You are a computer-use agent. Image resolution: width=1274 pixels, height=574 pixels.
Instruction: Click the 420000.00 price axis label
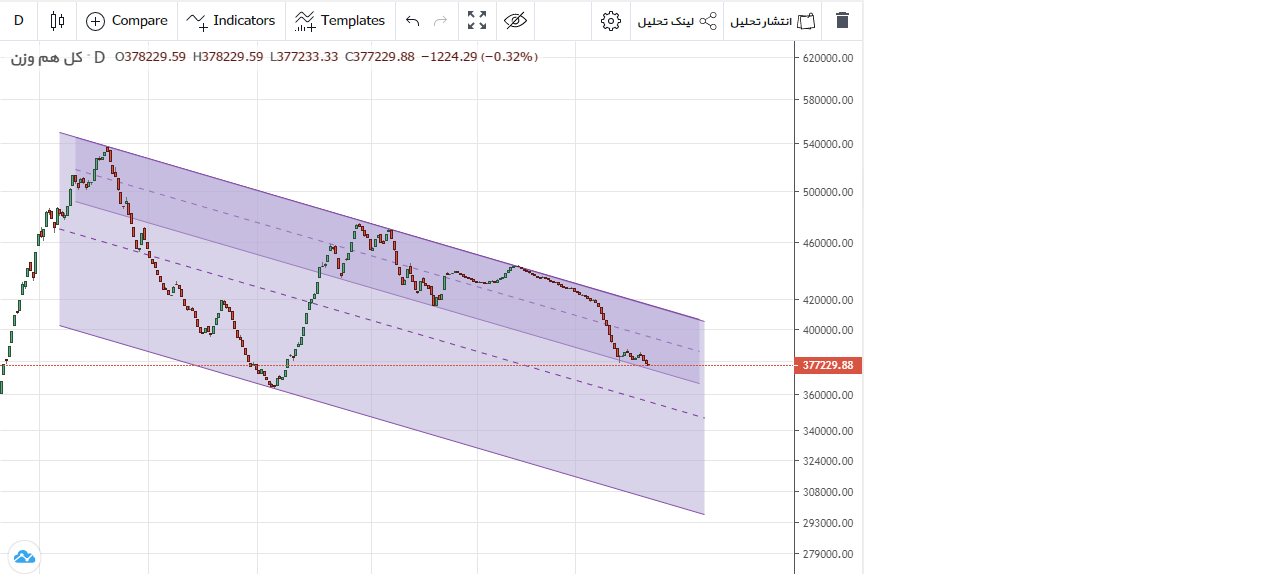[828, 300]
